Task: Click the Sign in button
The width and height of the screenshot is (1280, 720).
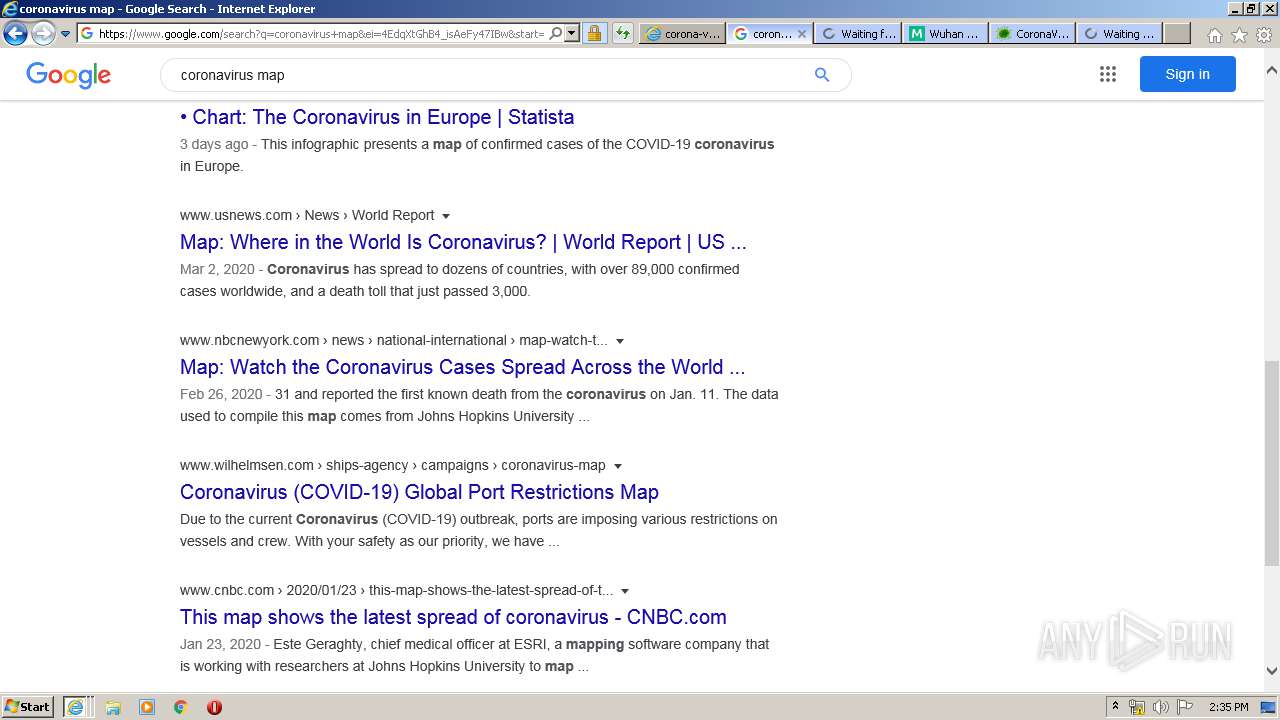Action: point(1187,74)
